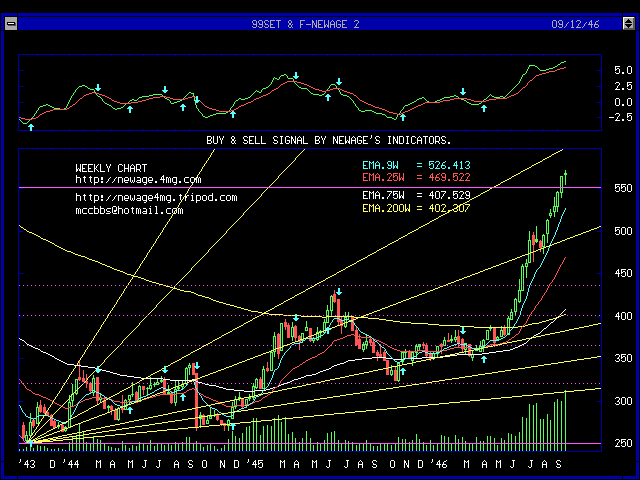Click the BUY & SELL SIGNAL BY NEWAGE'S INDICATORS caption

pyautogui.click(x=329, y=140)
